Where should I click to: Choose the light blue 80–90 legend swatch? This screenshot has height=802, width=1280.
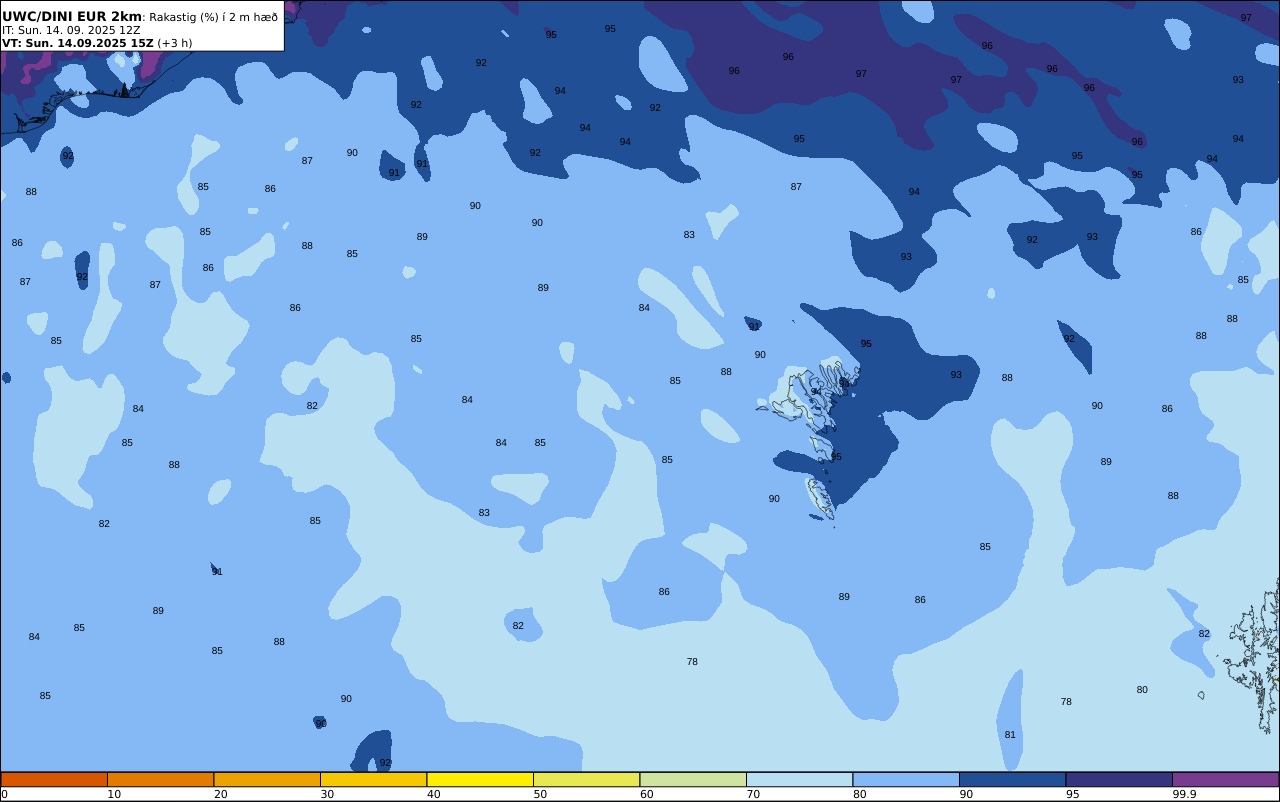(906, 779)
